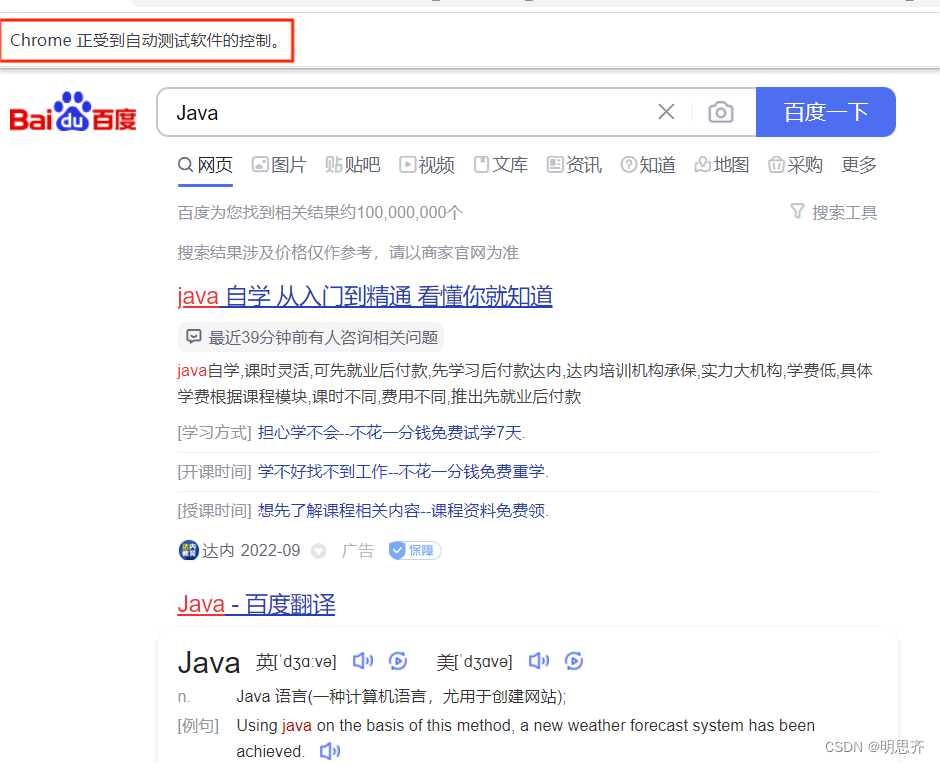Click the Baidu logo
Screen dimensions: 940x763
(73, 112)
